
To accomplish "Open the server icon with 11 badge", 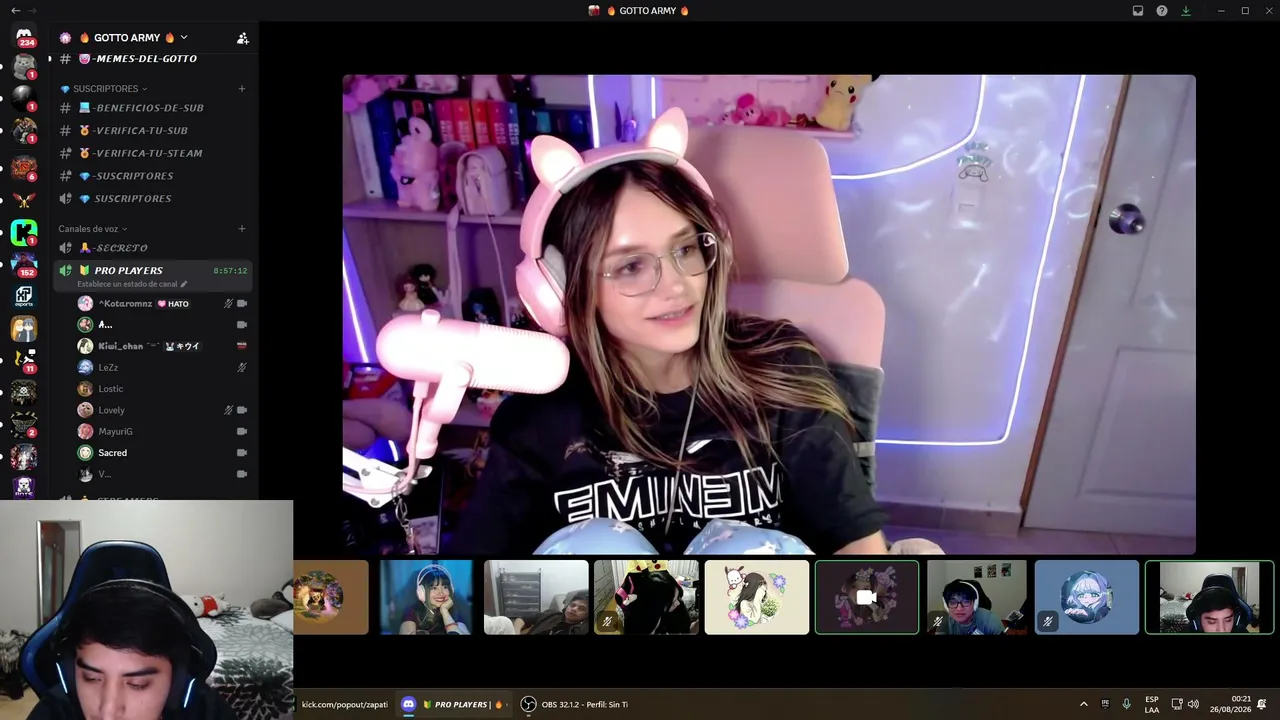I will coord(24,360).
